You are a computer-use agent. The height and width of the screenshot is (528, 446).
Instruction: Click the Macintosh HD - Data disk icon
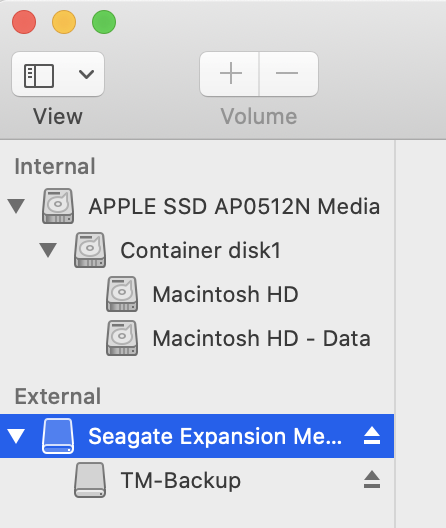coord(122,338)
